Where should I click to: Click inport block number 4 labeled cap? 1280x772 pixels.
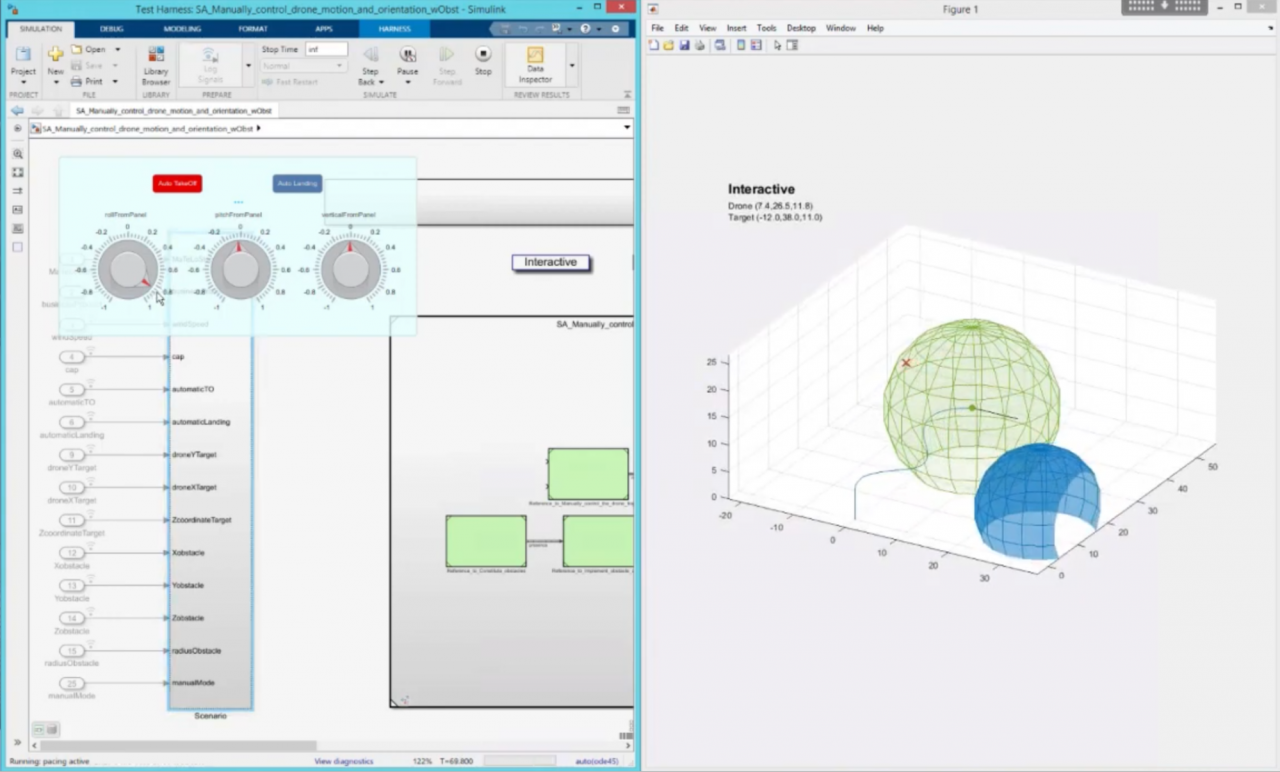(x=72, y=357)
